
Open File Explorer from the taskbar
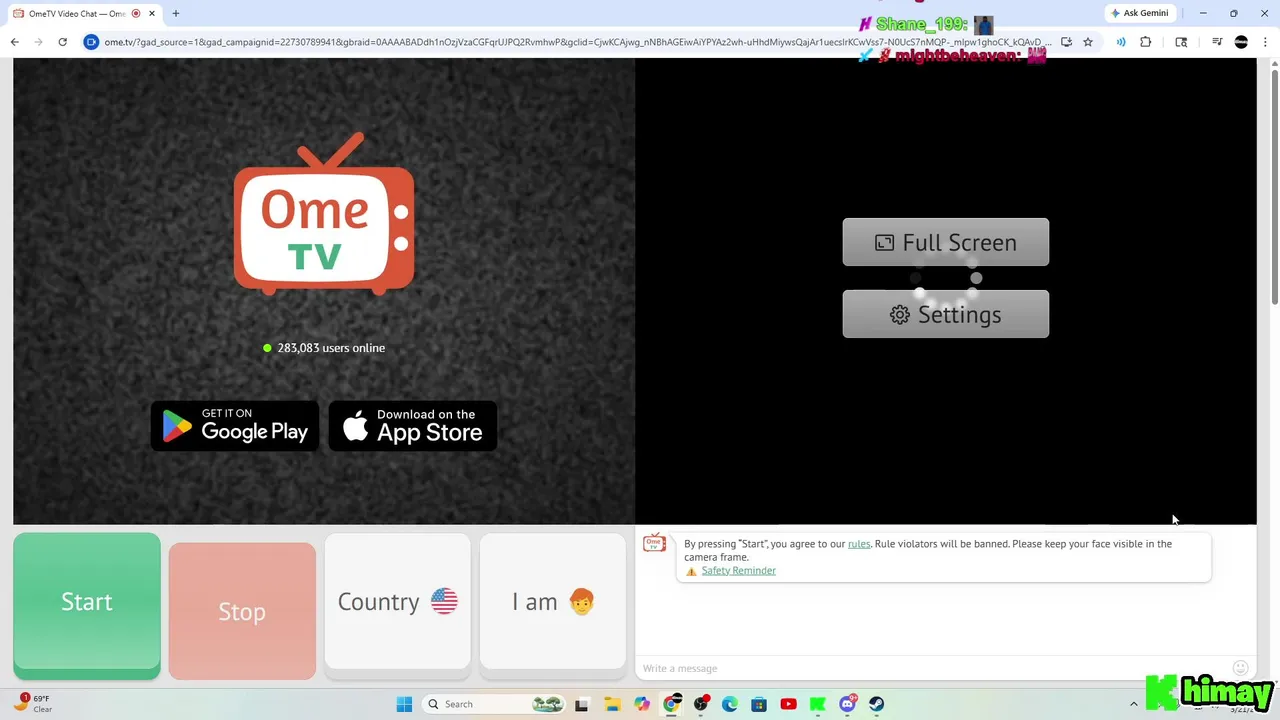611,704
